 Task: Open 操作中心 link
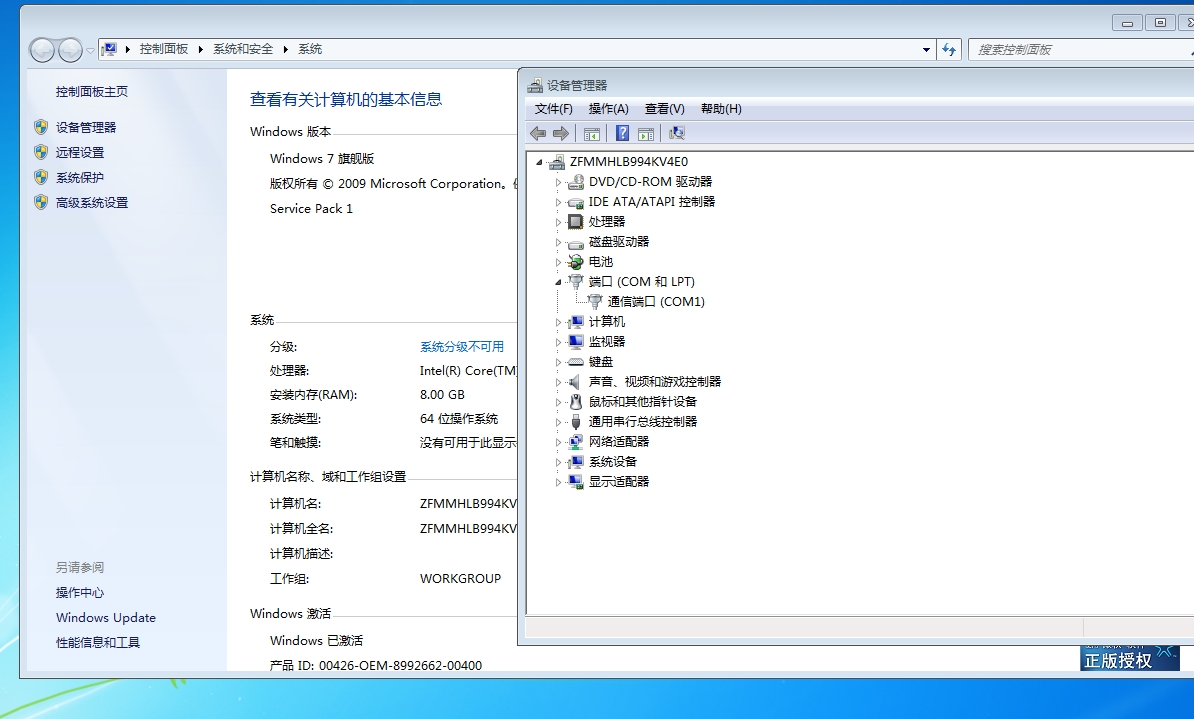(x=80, y=593)
